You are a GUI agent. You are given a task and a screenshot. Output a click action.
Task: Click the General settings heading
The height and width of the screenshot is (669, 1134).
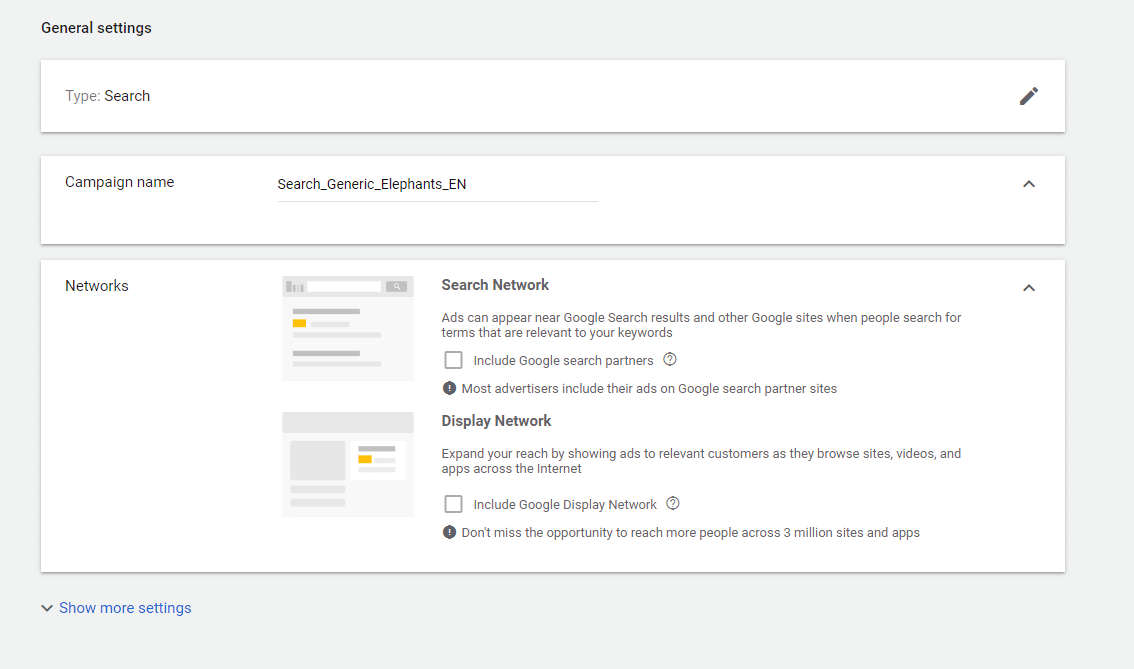click(96, 28)
